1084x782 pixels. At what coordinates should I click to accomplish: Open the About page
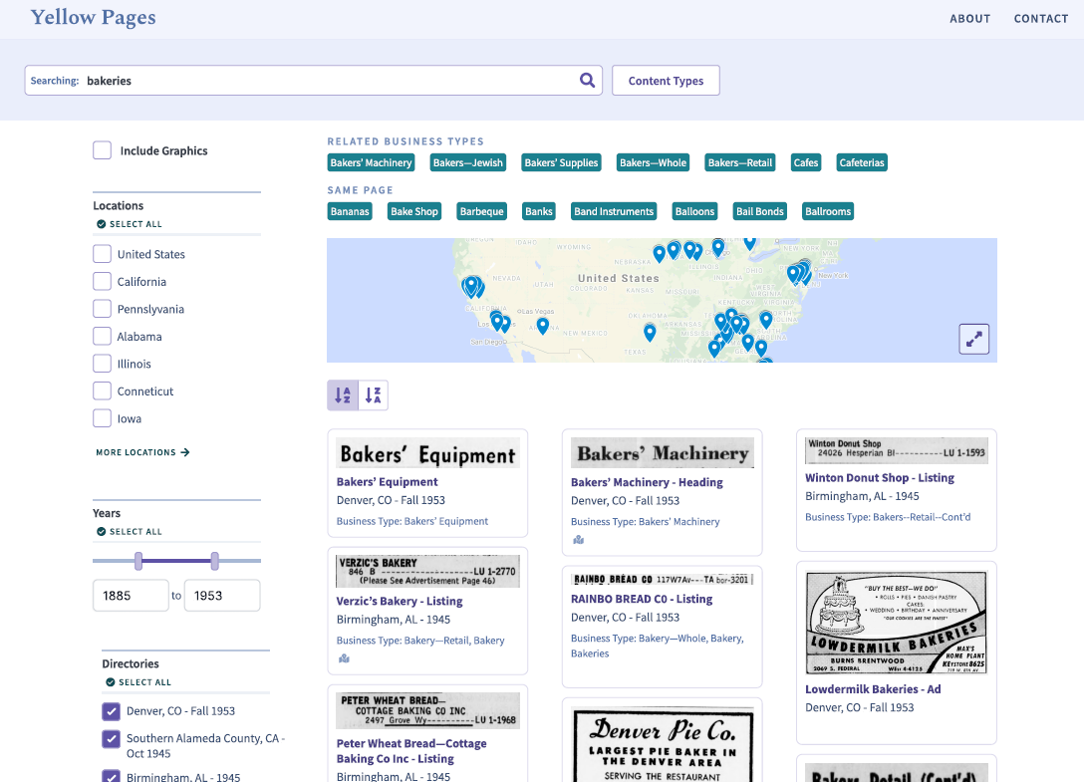point(970,19)
